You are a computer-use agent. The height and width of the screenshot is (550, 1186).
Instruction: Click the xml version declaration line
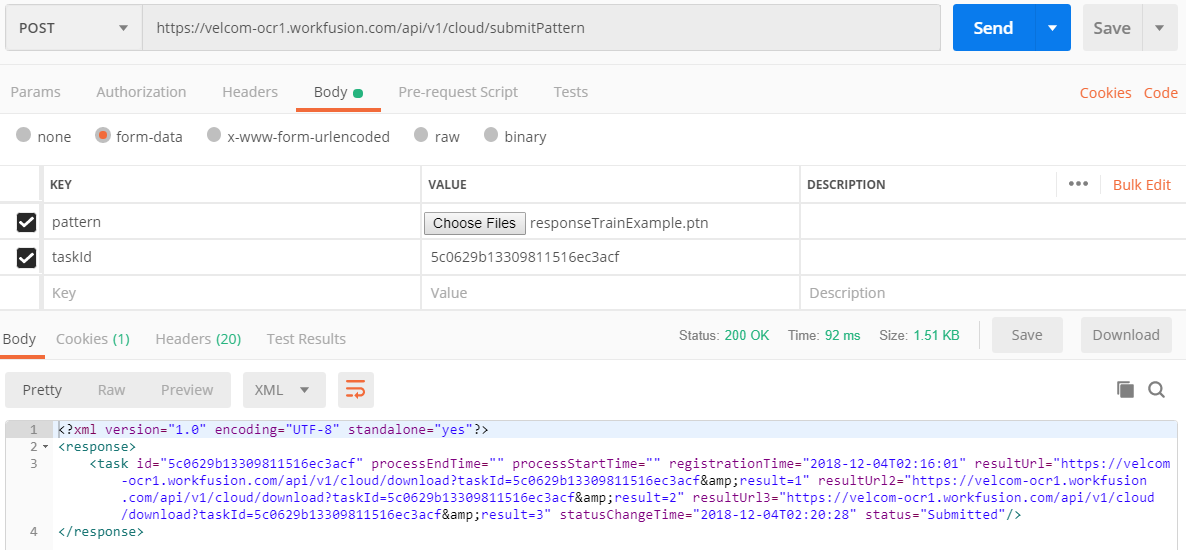(x=273, y=430)
